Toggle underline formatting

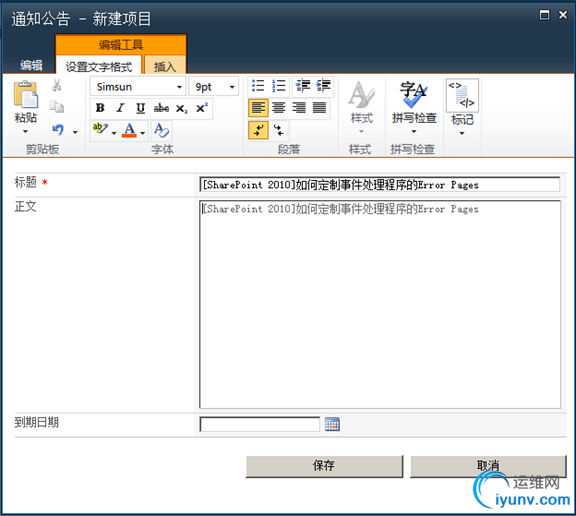coord(140,108)
